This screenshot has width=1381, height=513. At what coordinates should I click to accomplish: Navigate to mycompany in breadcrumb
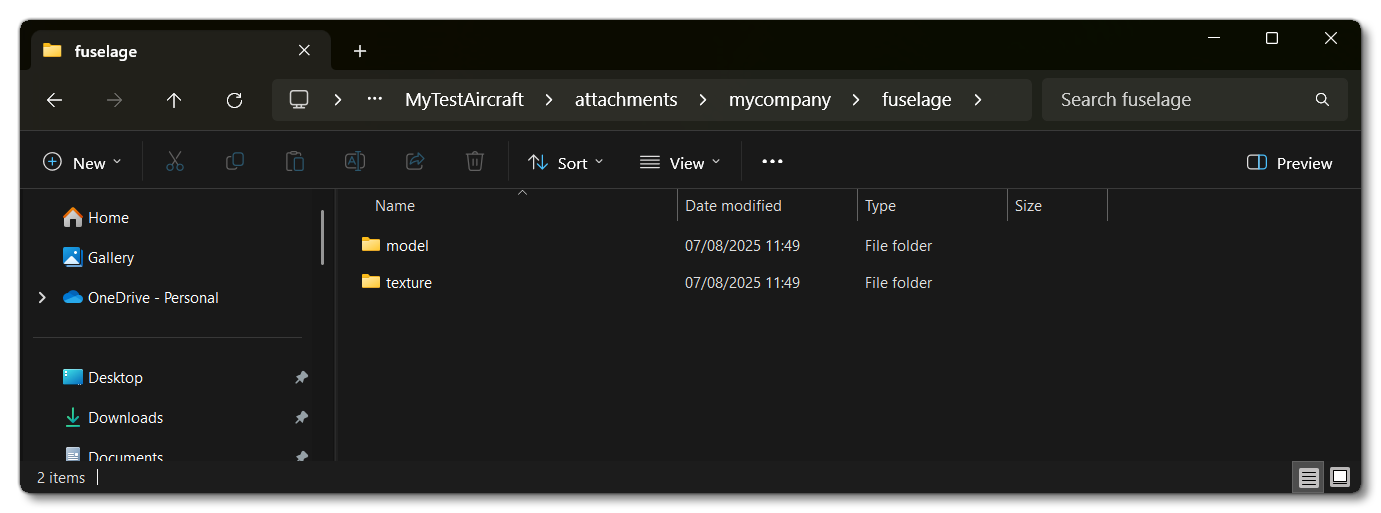click(780, 100)
